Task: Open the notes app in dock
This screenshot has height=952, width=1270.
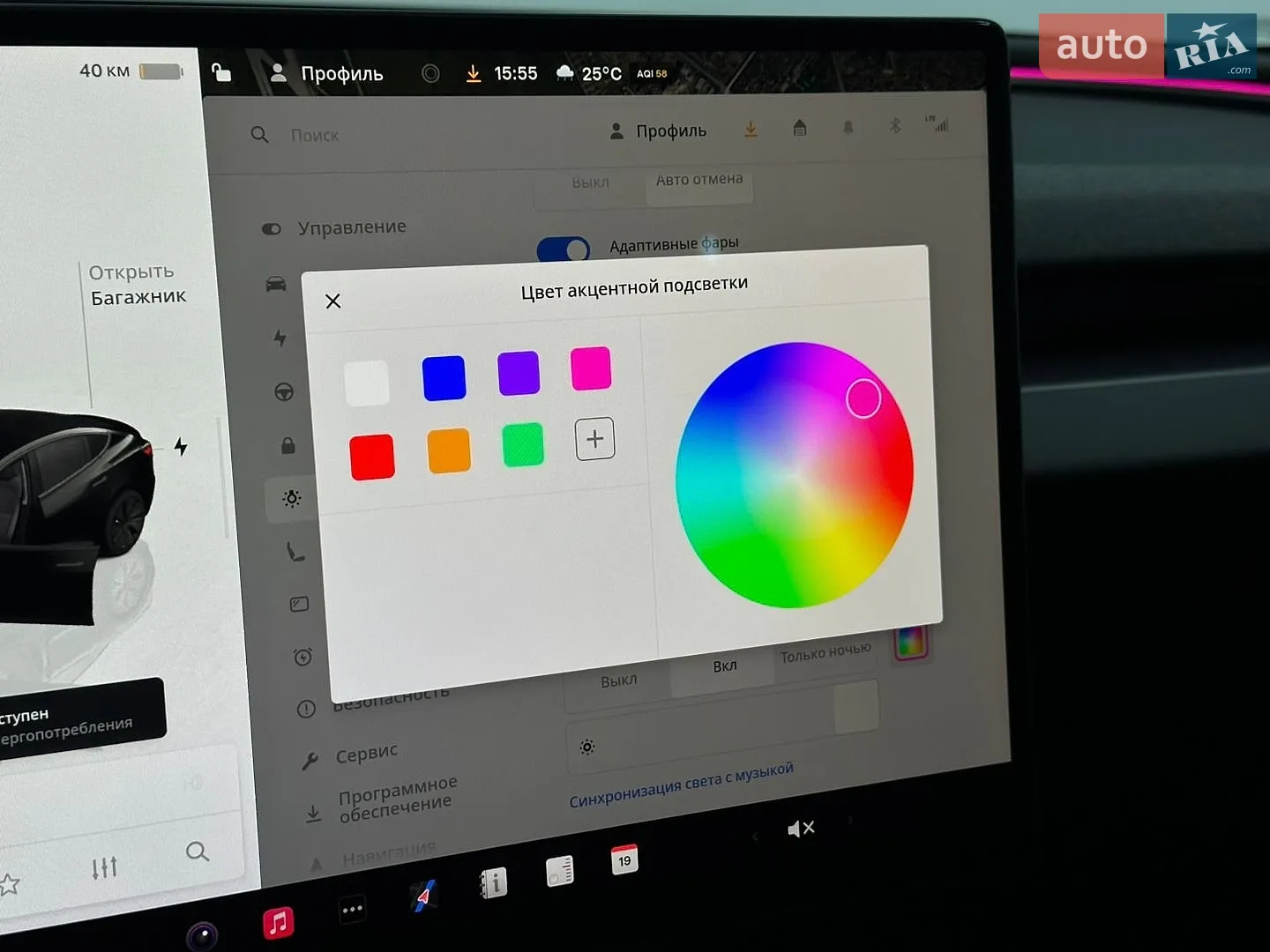Action: click(559, 872)
